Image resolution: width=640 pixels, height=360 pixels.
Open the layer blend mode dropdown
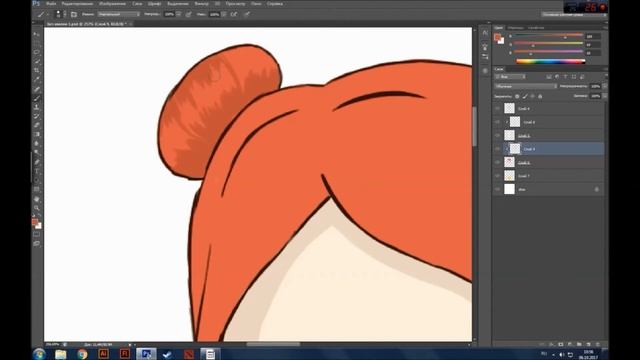coord(526,87)
